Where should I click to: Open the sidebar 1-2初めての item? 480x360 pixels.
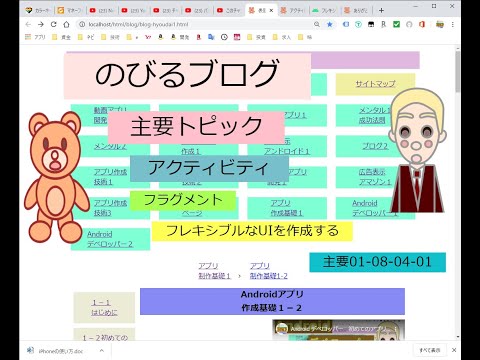105,338
